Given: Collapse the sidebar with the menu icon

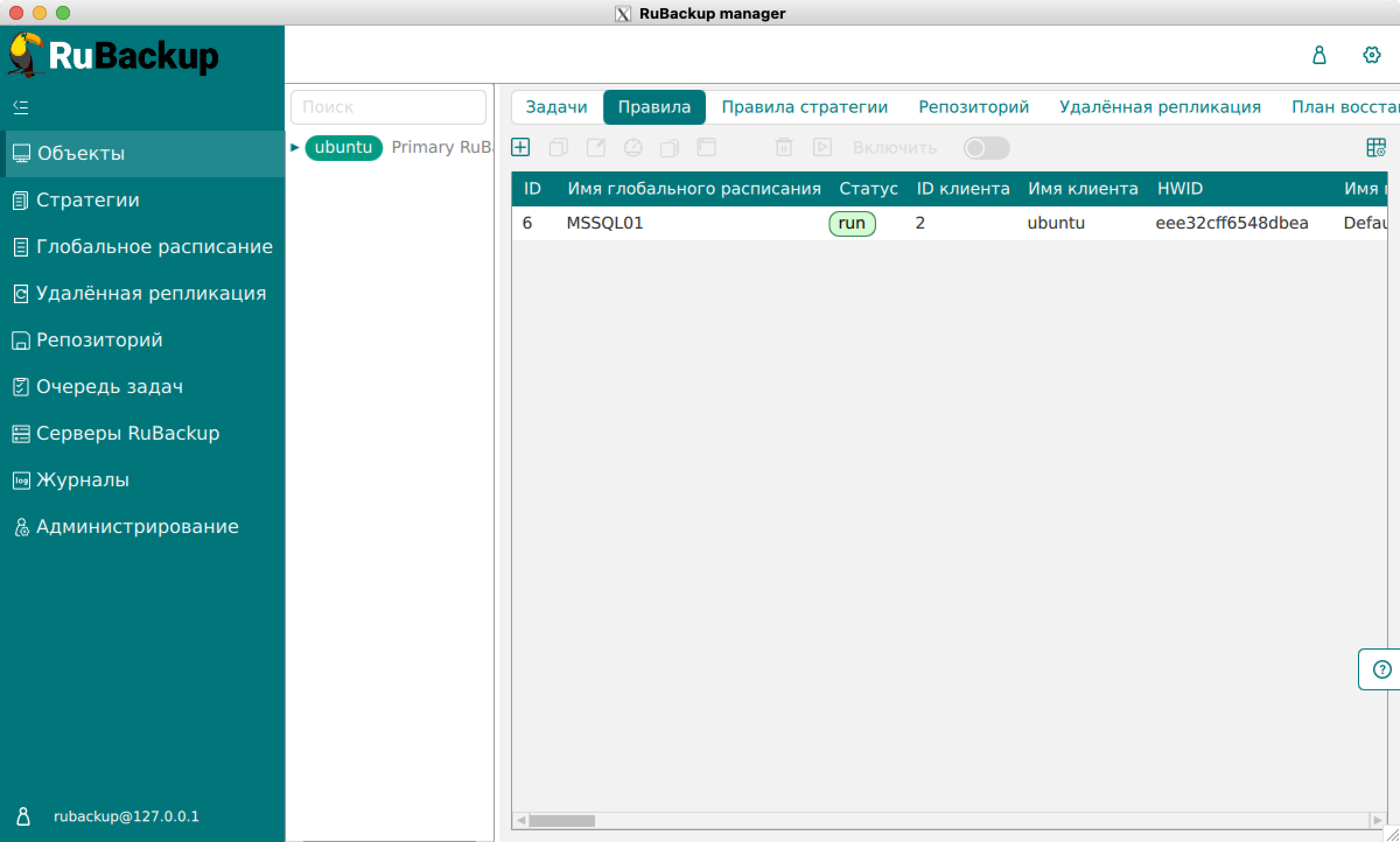Looking at the screenshot, I should tap(21, 107).
